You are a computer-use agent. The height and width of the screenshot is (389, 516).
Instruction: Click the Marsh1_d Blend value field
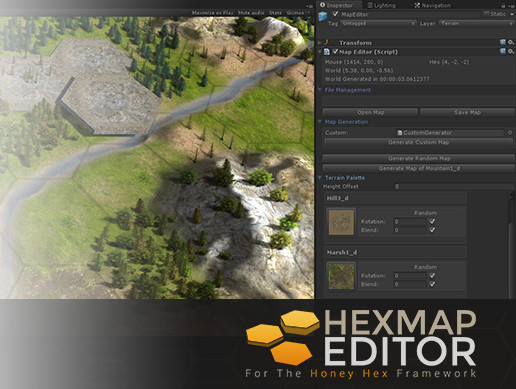[x=410, y=284]
